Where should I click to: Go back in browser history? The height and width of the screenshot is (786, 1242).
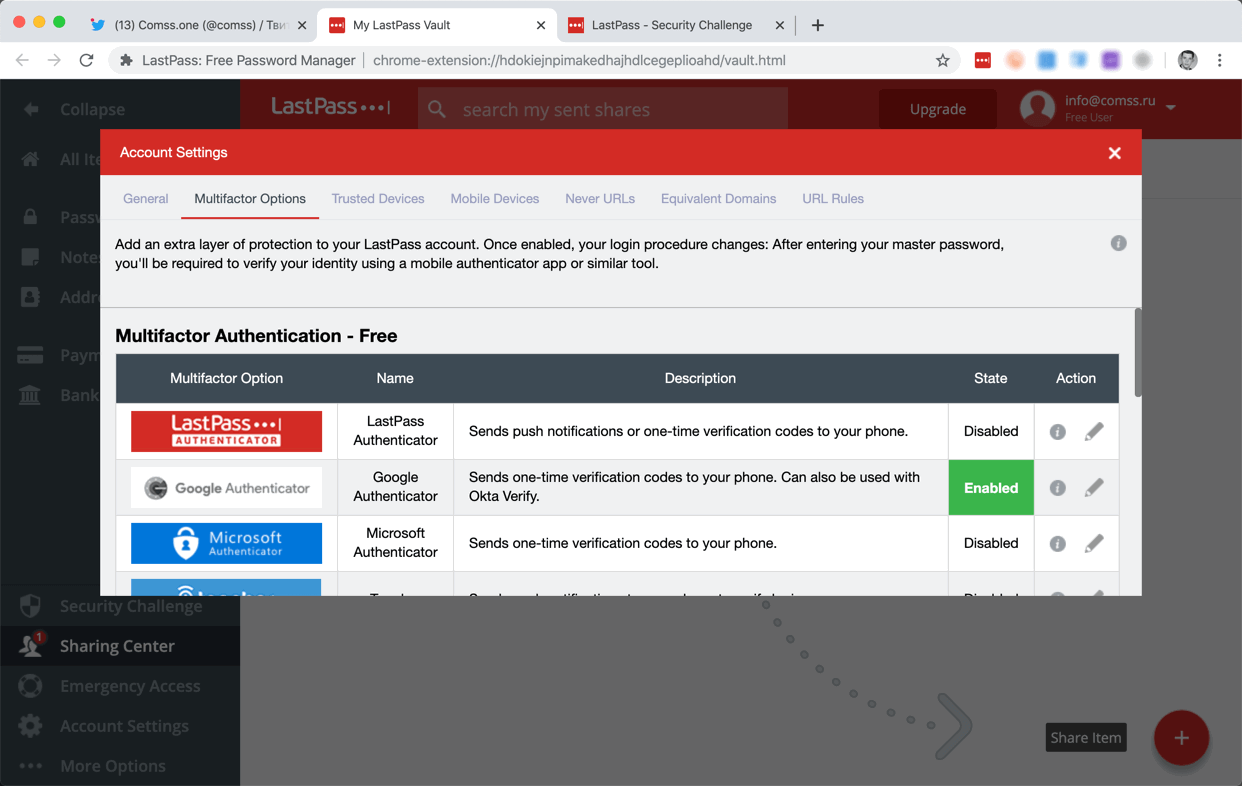(22, 60)
